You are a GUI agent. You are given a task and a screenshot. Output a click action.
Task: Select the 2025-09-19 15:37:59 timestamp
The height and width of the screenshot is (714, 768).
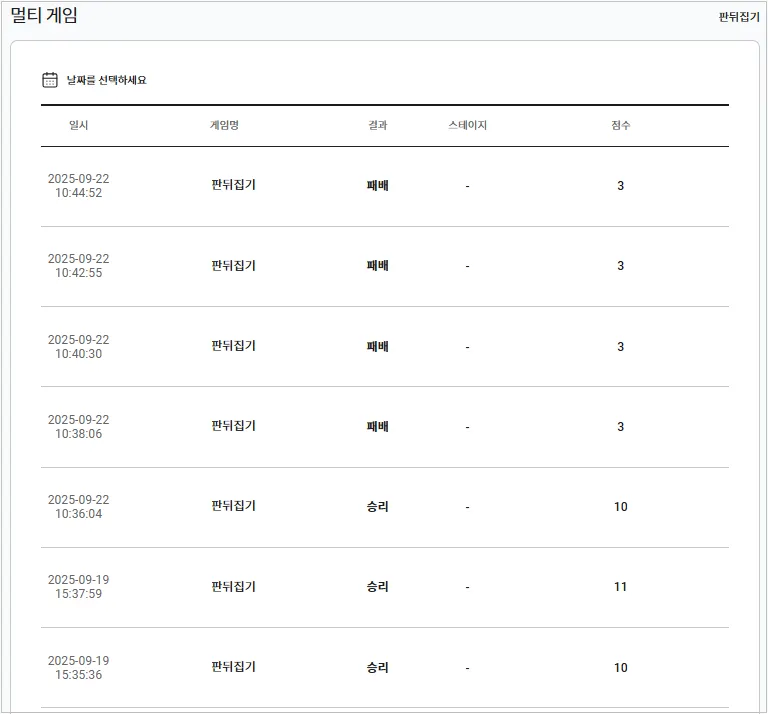79,587
